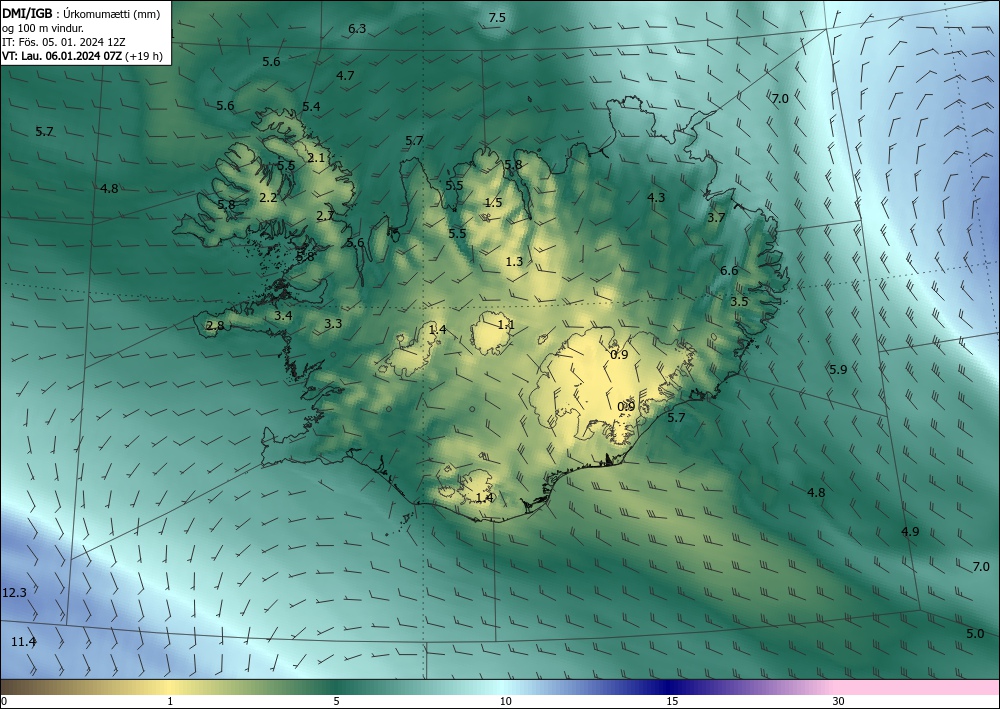This screenshot has width=1000, height=709.
Task: Click the 10 tick on the colour scale
Action: click(x=505, y=701)
